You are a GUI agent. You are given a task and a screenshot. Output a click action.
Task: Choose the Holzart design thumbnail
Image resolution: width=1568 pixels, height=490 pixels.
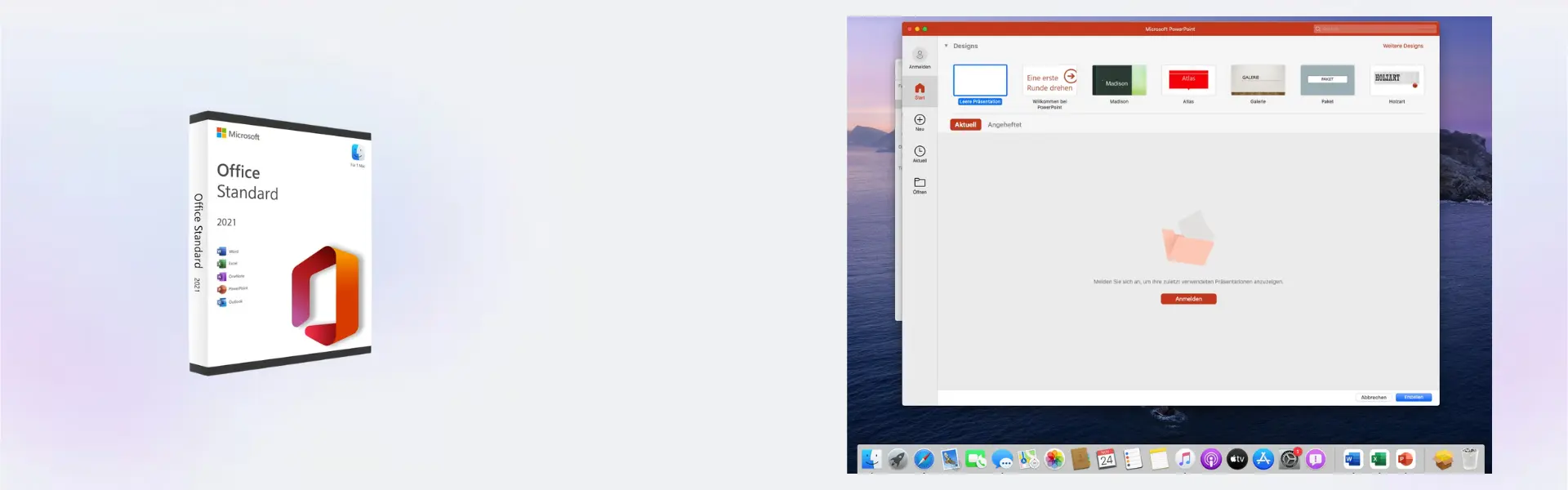(x=1396, y=80)
